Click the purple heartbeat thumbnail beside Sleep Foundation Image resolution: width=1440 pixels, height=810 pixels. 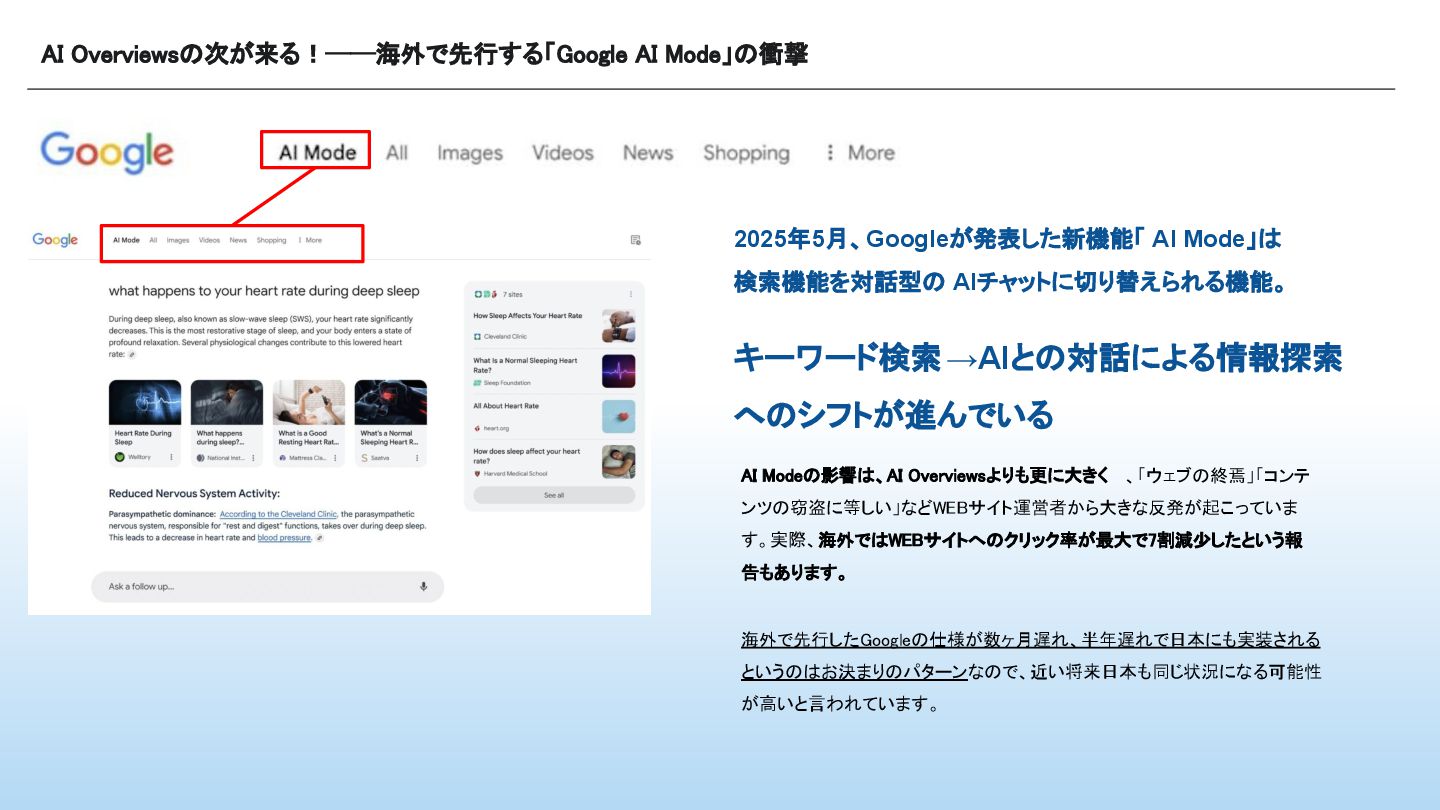pyautogui.click(x=618, y=371)
